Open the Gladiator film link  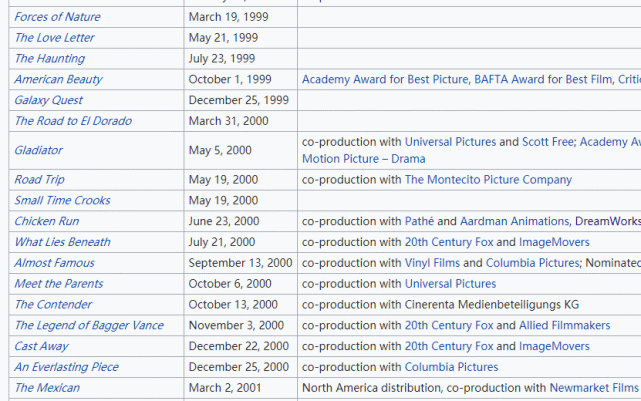point(38,150)
